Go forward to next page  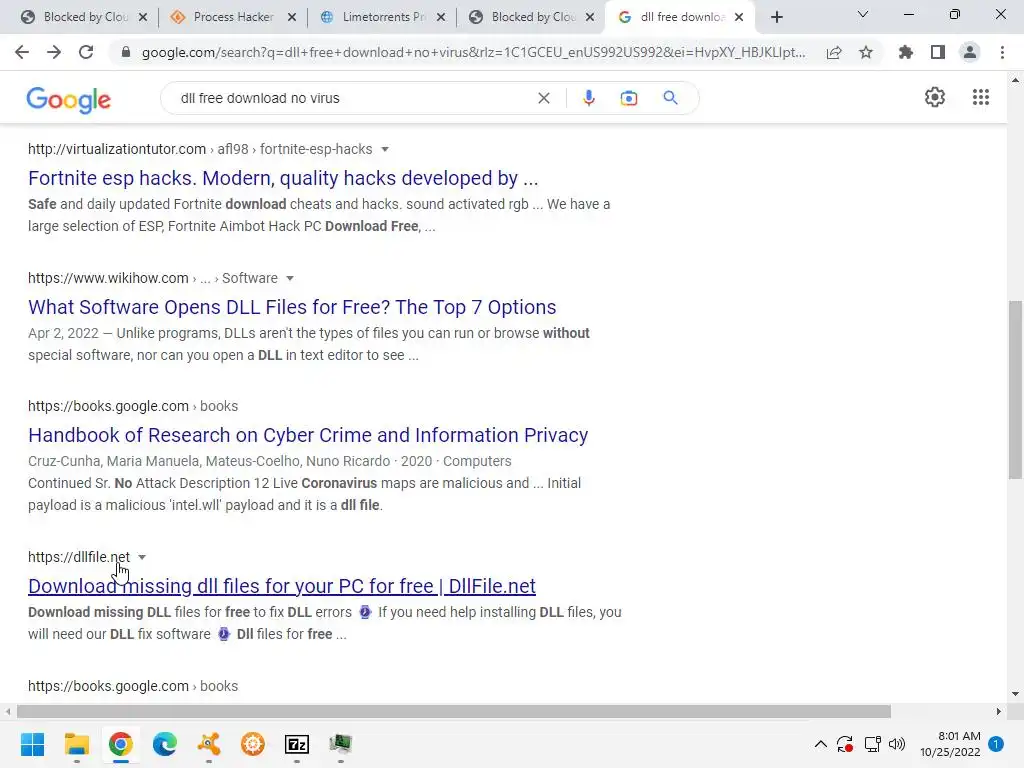tap(54, 52)
